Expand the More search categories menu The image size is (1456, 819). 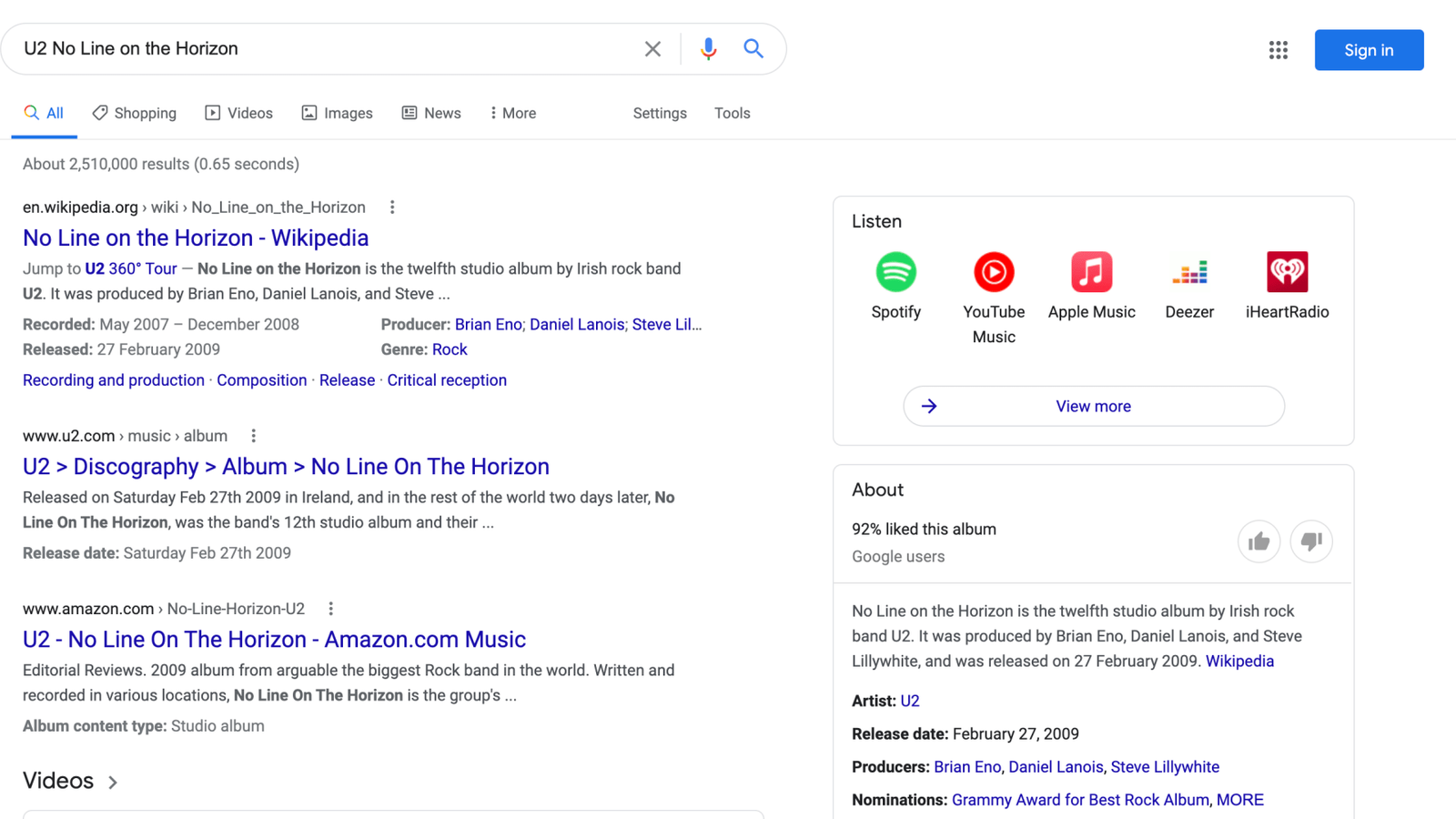[x=513, y=113]
